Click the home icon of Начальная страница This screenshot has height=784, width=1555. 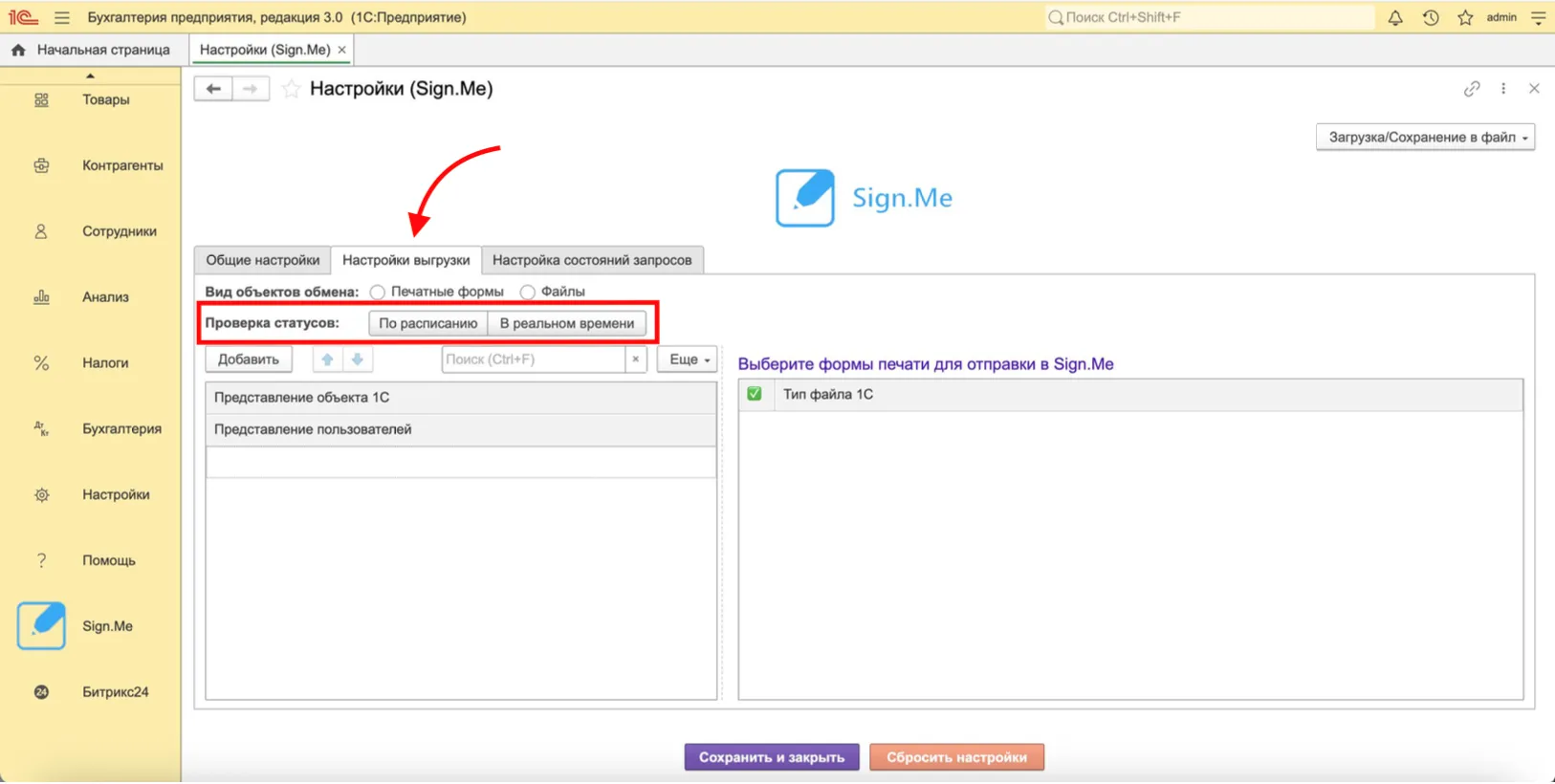point(18,50)
